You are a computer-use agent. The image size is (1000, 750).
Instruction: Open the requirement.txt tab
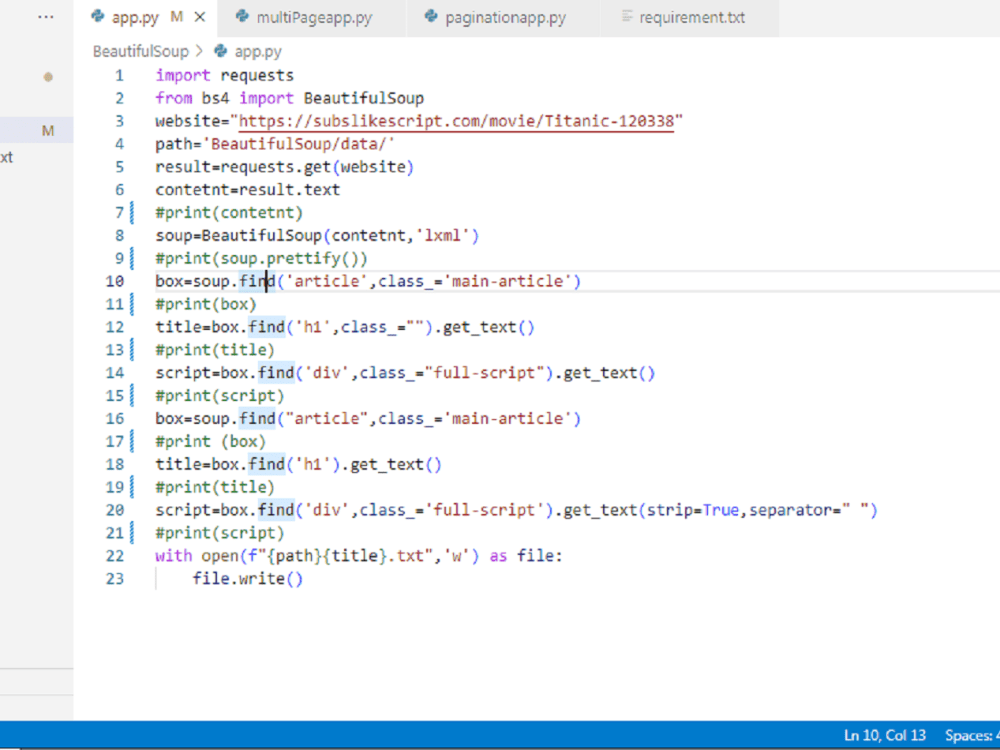pyautogui.click(x=689, y=17)
